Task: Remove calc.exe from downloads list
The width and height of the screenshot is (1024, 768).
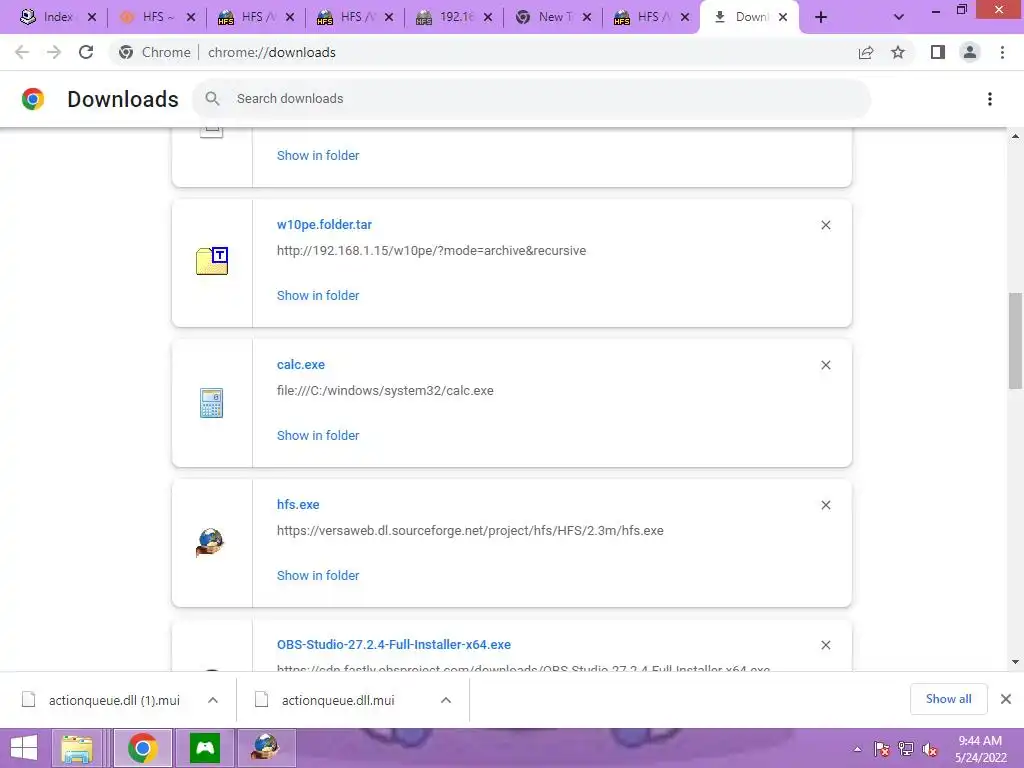Action: click(825, 365)
